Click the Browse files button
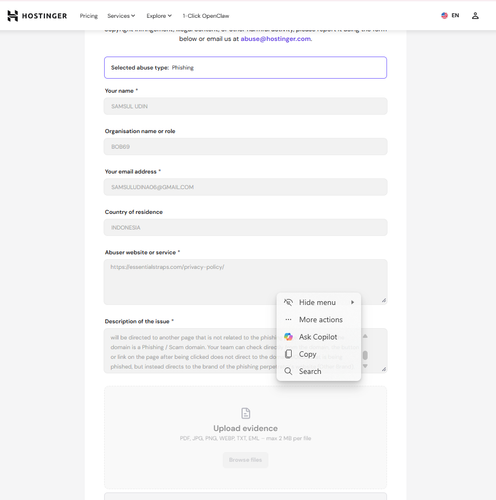This screenshot has height=500, width=496. [x=246, y=460]
